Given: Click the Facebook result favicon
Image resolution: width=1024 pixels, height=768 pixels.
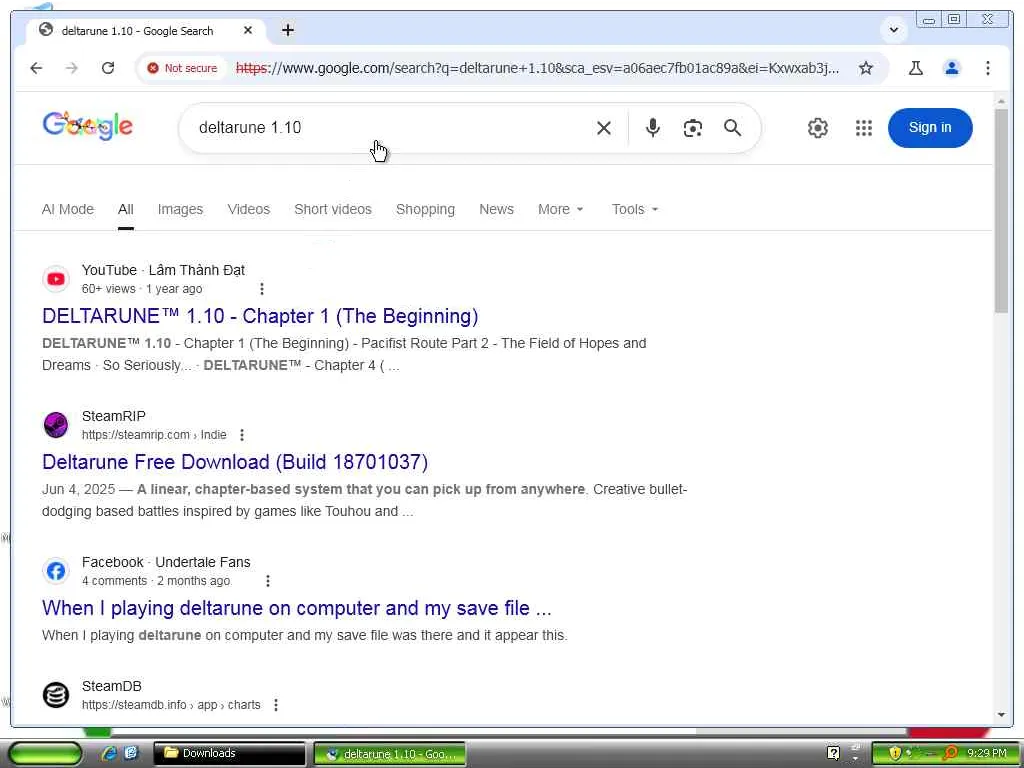Looking at the screenshot, I should [x=56, y=571].
